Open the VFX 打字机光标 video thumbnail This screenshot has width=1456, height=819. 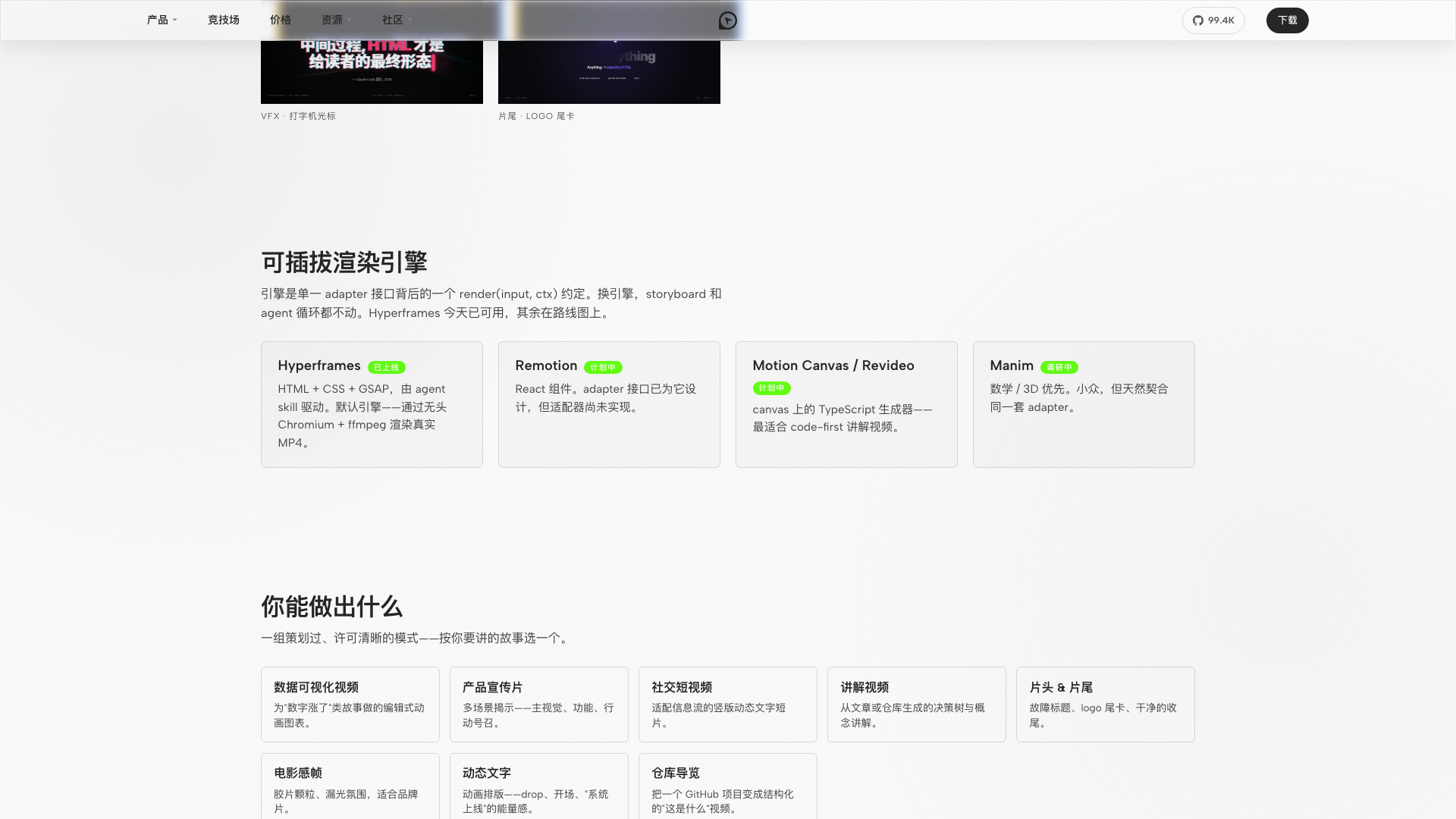[x=372, y=71]
